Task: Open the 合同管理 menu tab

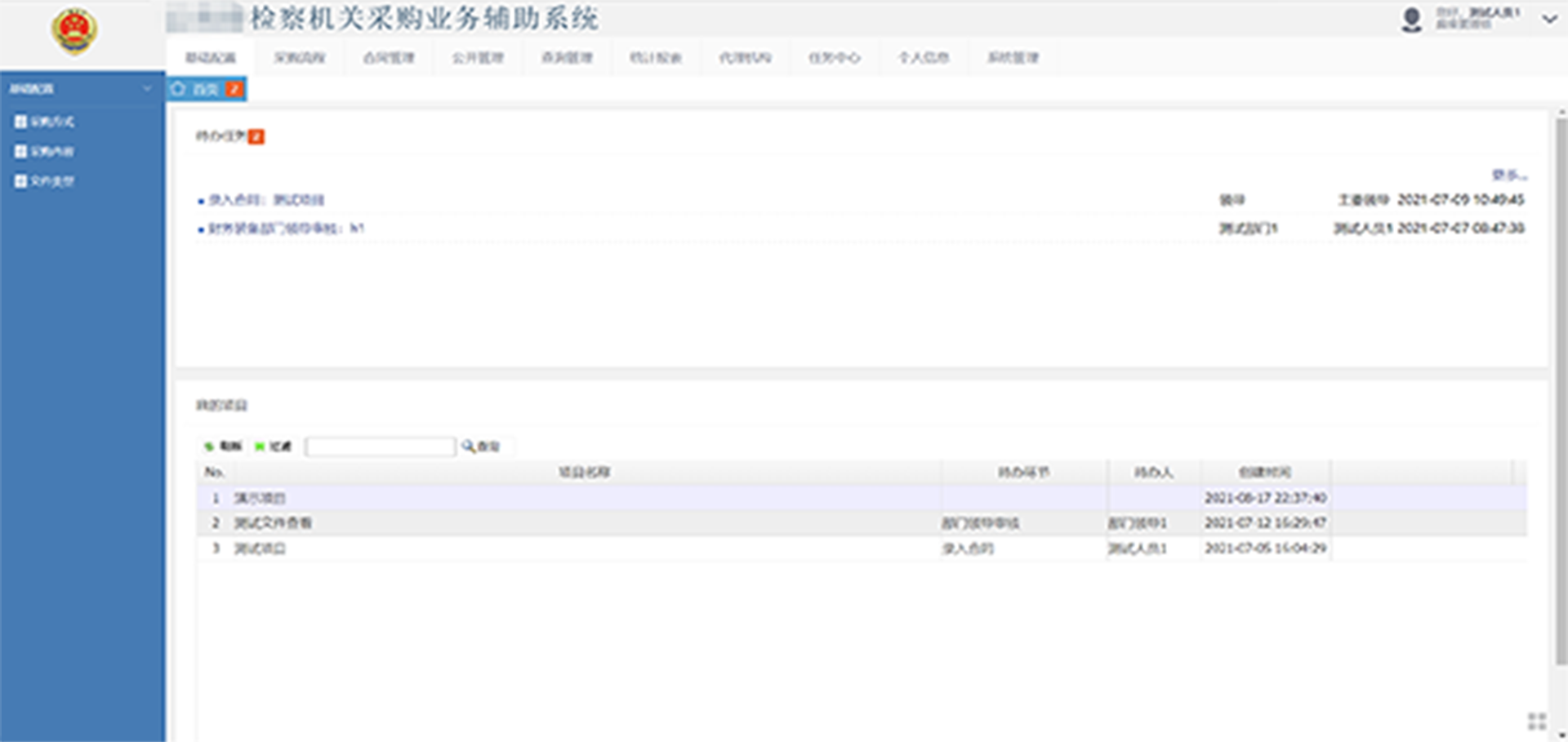Action: (x=389, y=58)
